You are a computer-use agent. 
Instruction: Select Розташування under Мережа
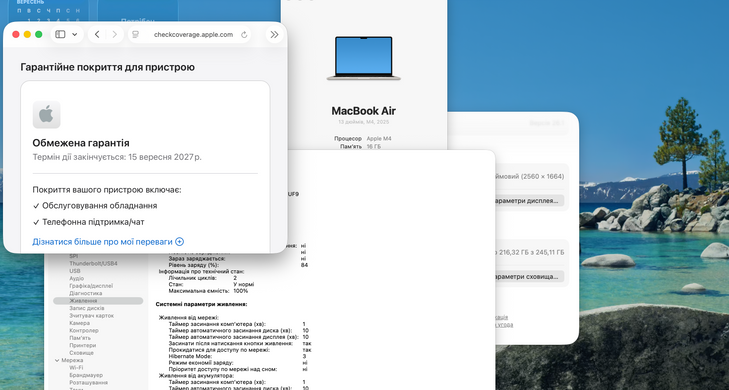pos(88,383)
